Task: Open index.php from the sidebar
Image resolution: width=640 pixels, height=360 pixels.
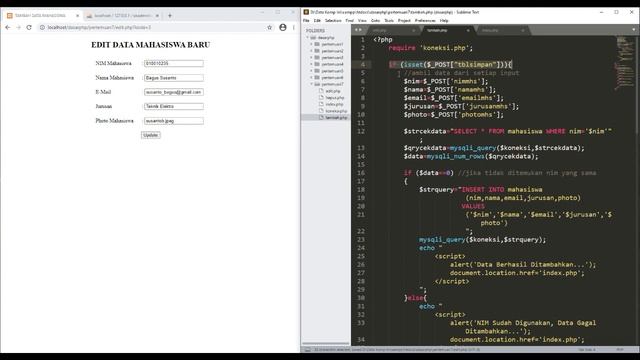Action: coord(334,104)
